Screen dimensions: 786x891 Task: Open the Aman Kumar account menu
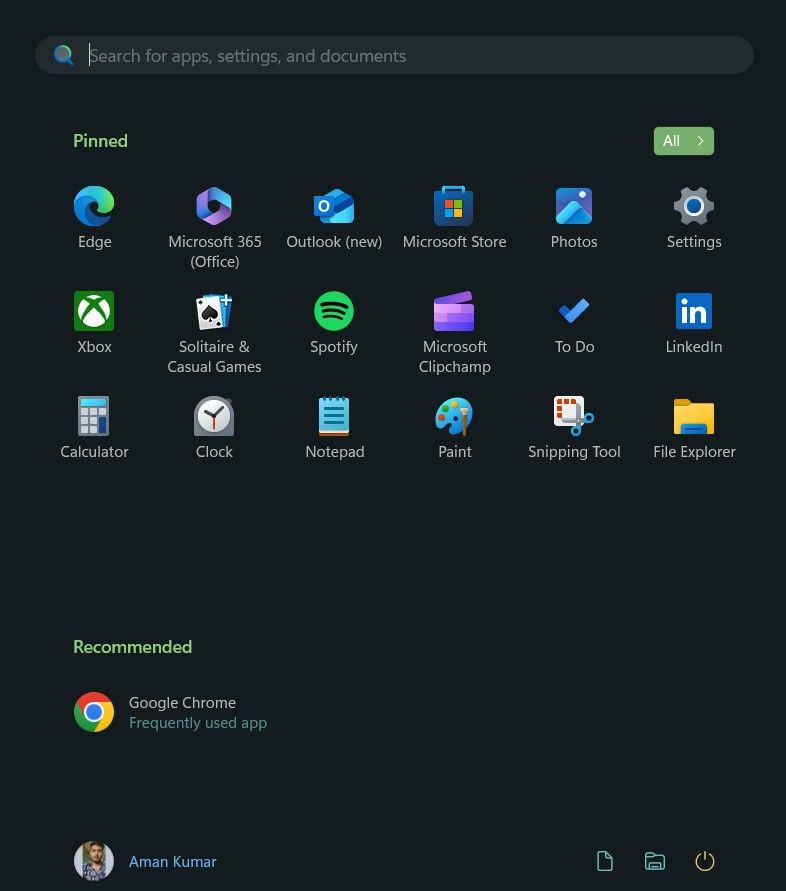[x=145, y=861]
